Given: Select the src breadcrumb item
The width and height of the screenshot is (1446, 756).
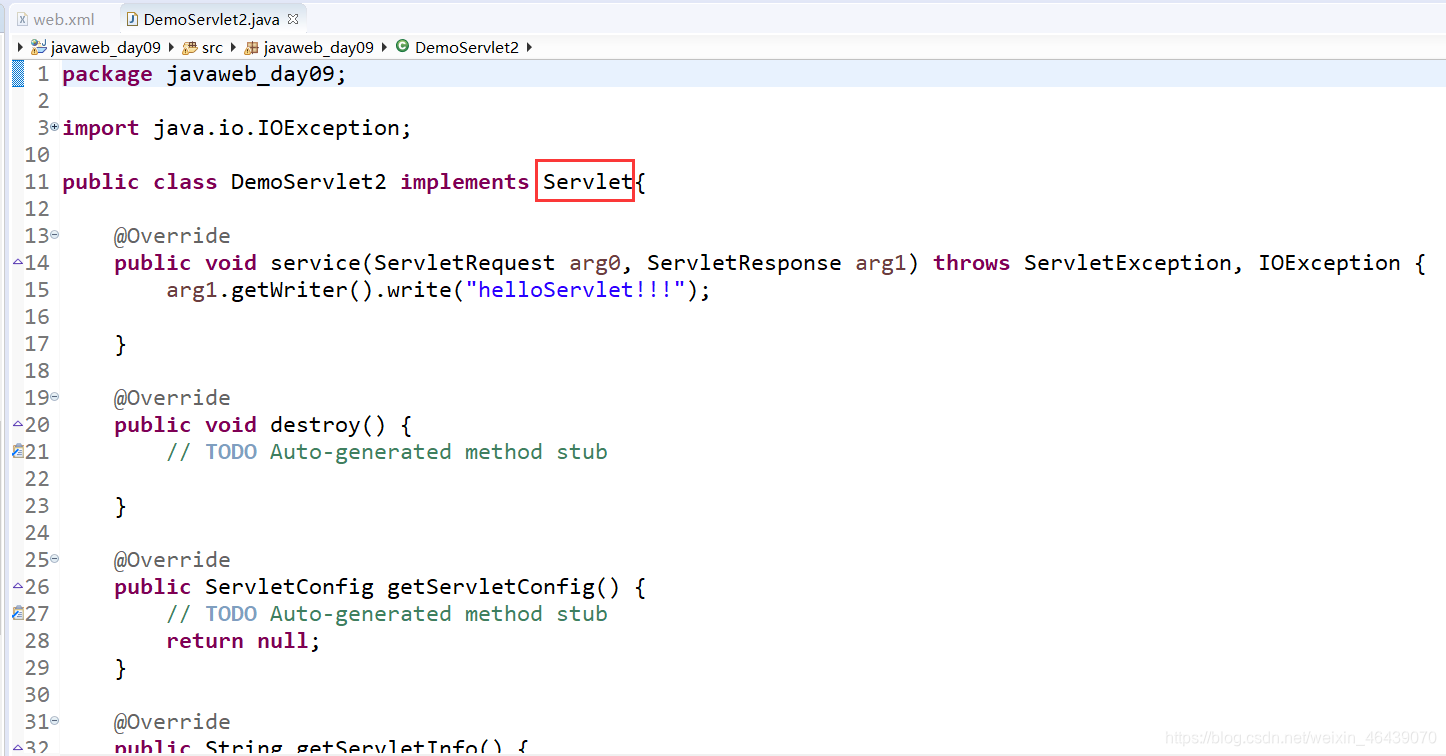Looking at the screenshot, I should (212, 47).
